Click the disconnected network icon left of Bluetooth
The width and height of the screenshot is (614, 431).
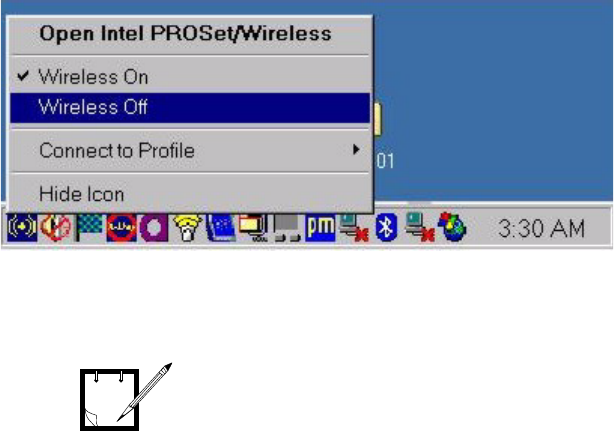coord(354,227)
